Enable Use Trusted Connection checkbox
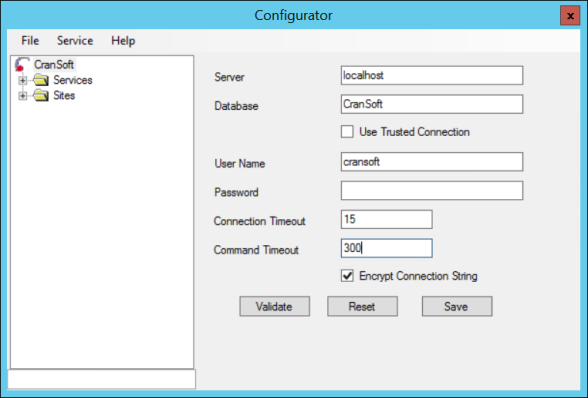 (x=347, y=132)
